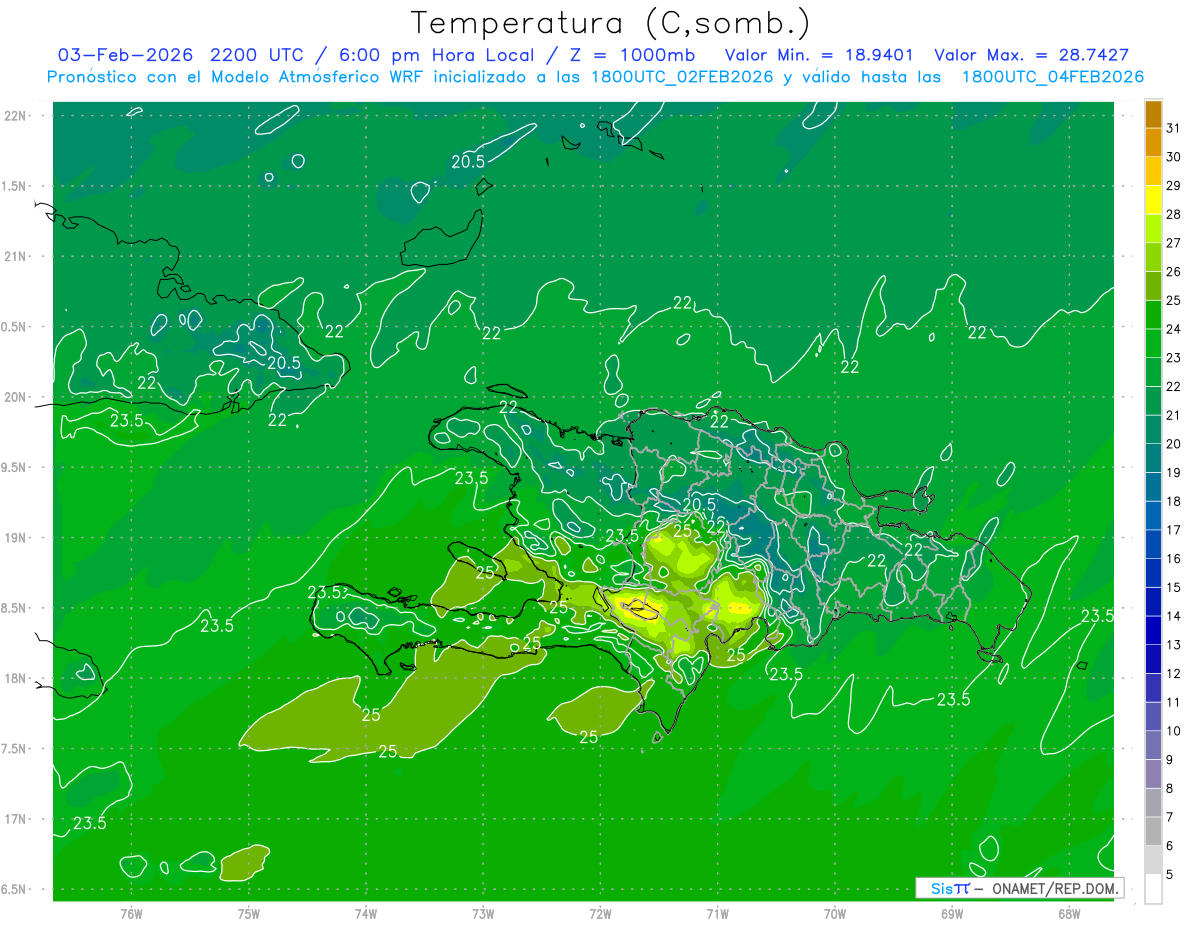Click the 'Valor Max. = 28.7427' value
1200x927 pixels.
tap(1032, 55)
